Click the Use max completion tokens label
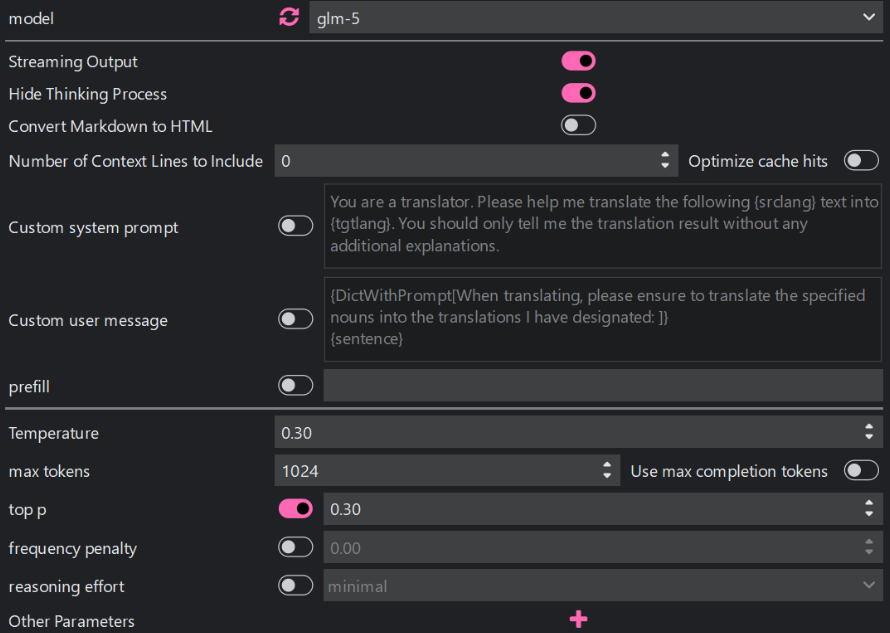 (x=729, y=471)
